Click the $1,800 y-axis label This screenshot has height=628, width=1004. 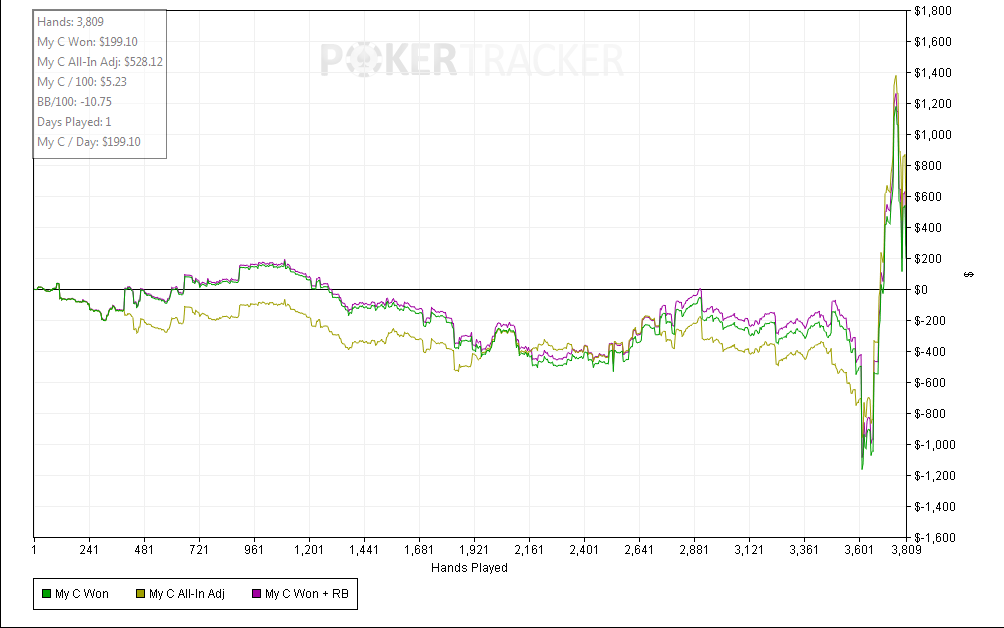(933, 11)
